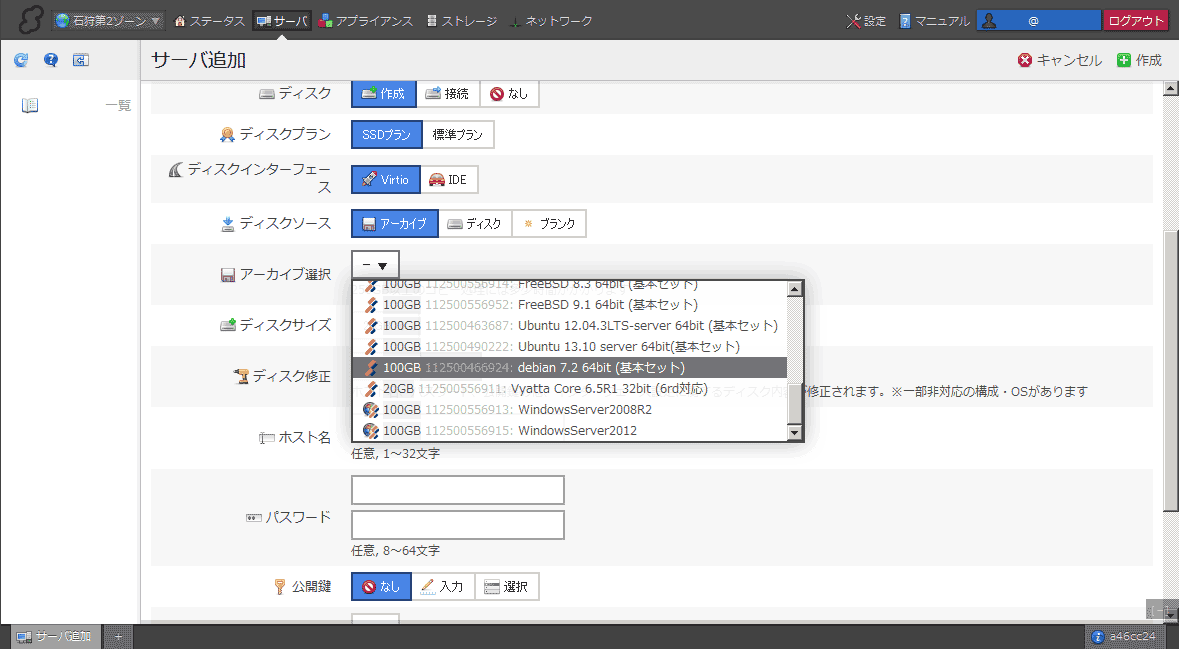This screenshot has width=1179, height=649.
Task: Click the Sakura cloud logo icon
Action: 24,20
